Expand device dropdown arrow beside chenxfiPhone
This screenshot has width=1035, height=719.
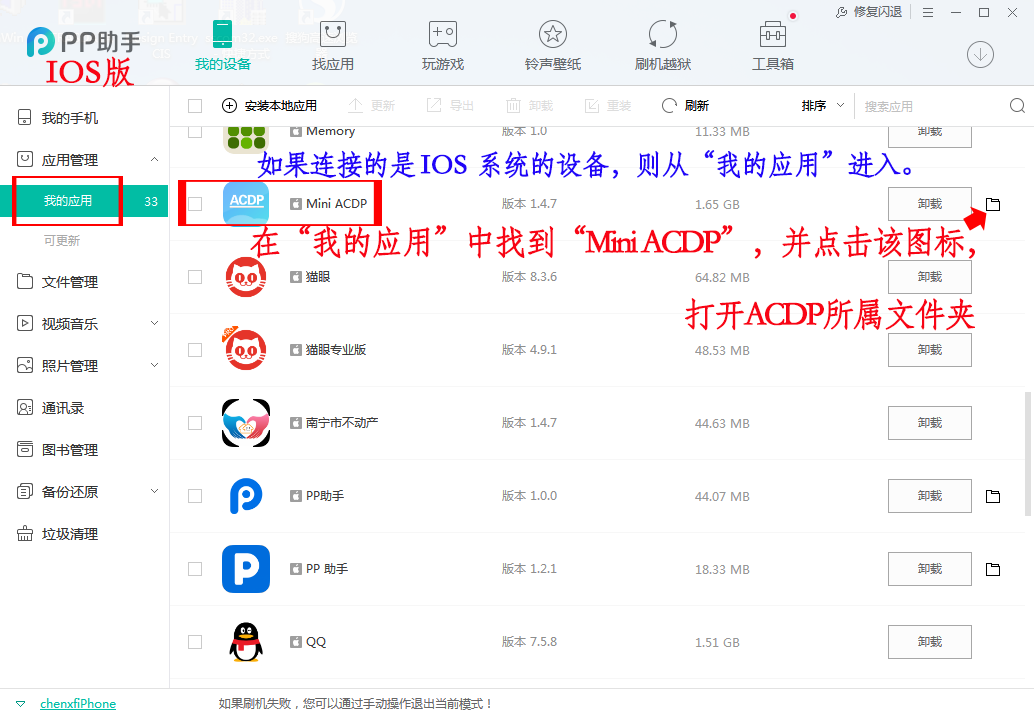pos(20,704)
